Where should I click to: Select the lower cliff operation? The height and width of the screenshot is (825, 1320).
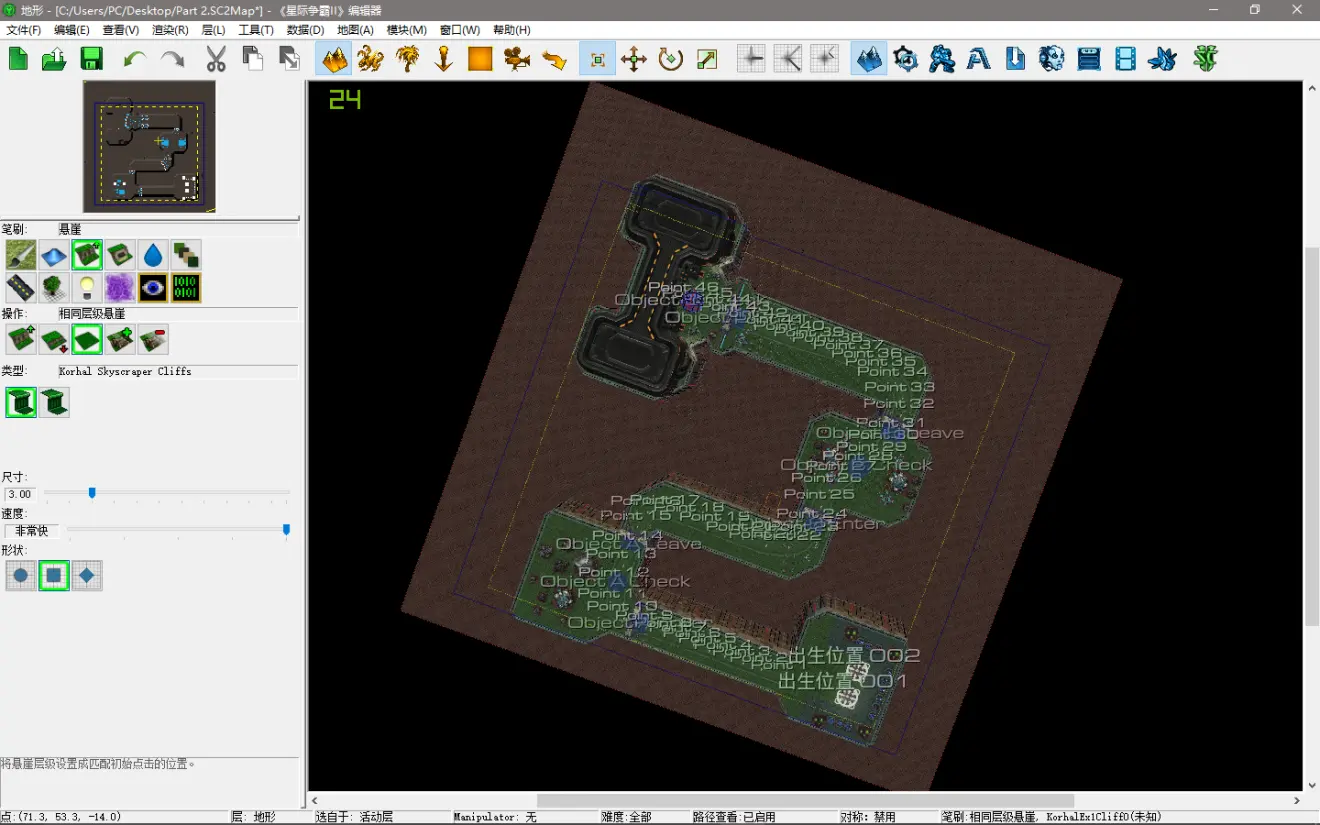click(54, 340)
